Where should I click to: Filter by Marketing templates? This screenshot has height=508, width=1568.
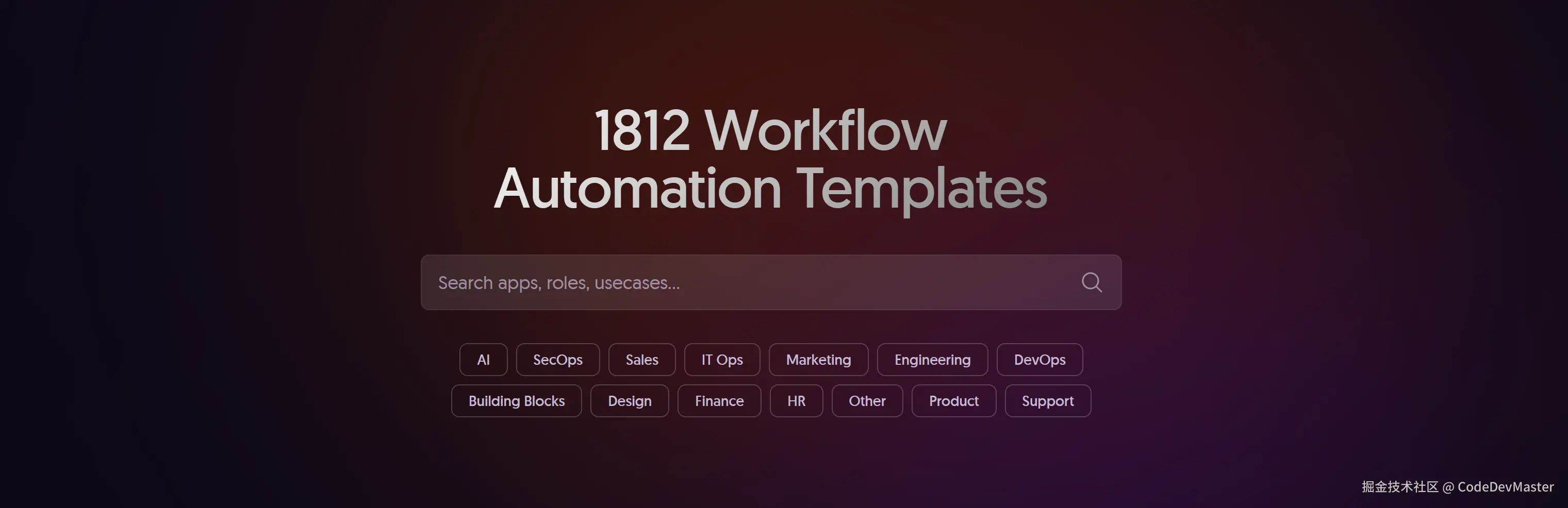click(818, 360)
